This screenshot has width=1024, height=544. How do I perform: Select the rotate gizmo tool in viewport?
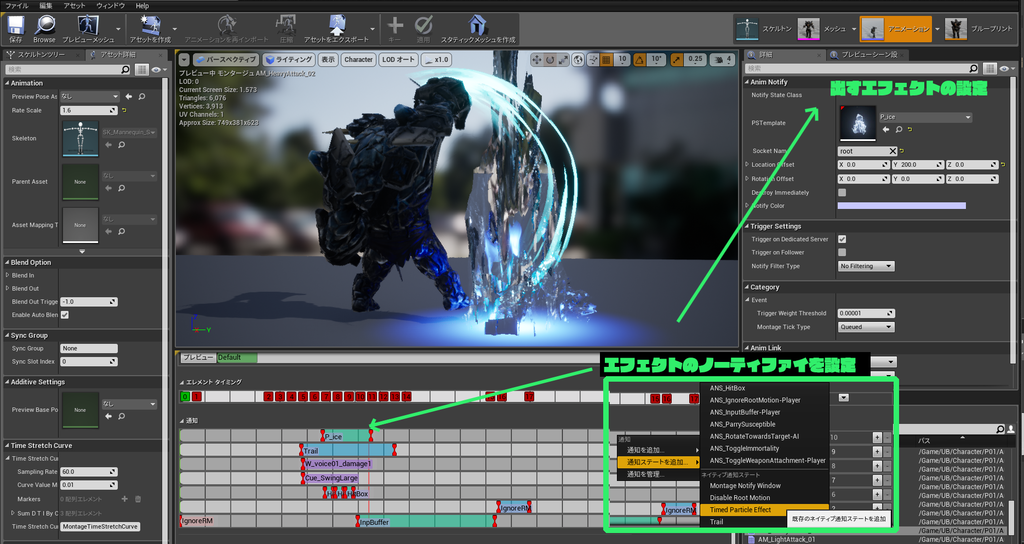coord(550,59)
